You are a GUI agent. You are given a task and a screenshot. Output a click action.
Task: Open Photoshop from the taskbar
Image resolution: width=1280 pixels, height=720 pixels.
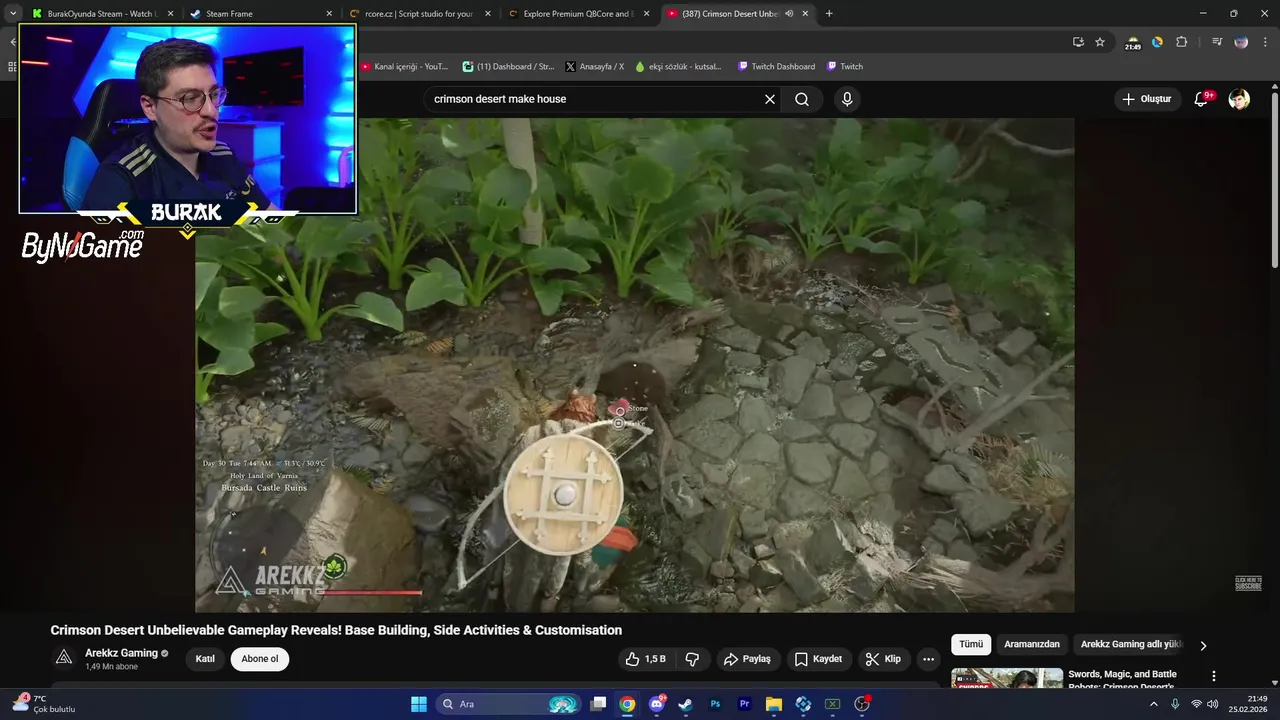coord(715,704)
